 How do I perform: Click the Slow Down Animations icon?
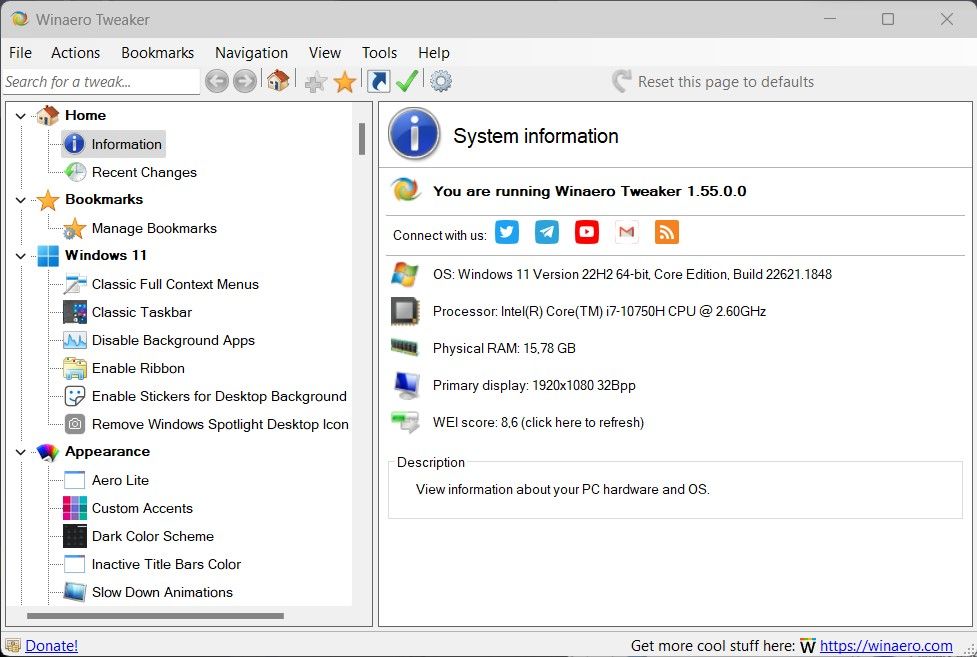click(x=75, y=592)
